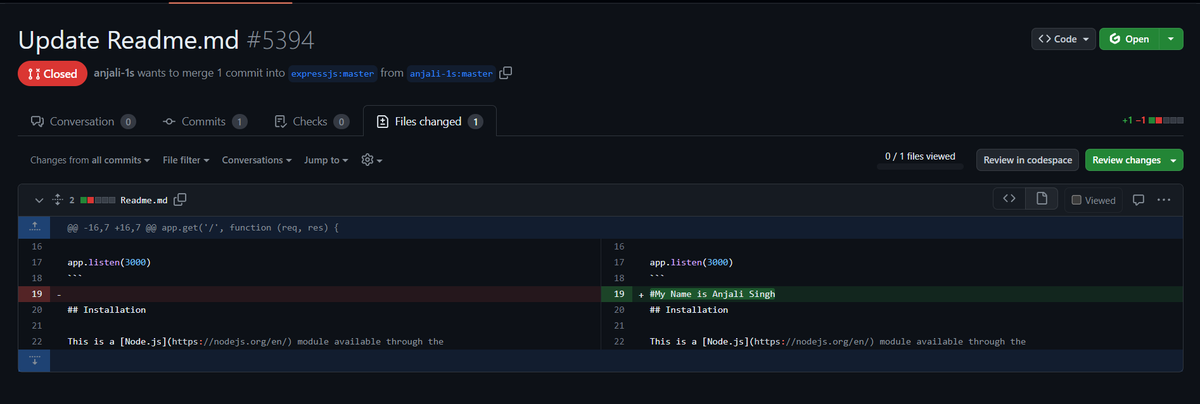The image size is (1200, 404).
Task: Open Conversations dropdown
Action: 256,160
